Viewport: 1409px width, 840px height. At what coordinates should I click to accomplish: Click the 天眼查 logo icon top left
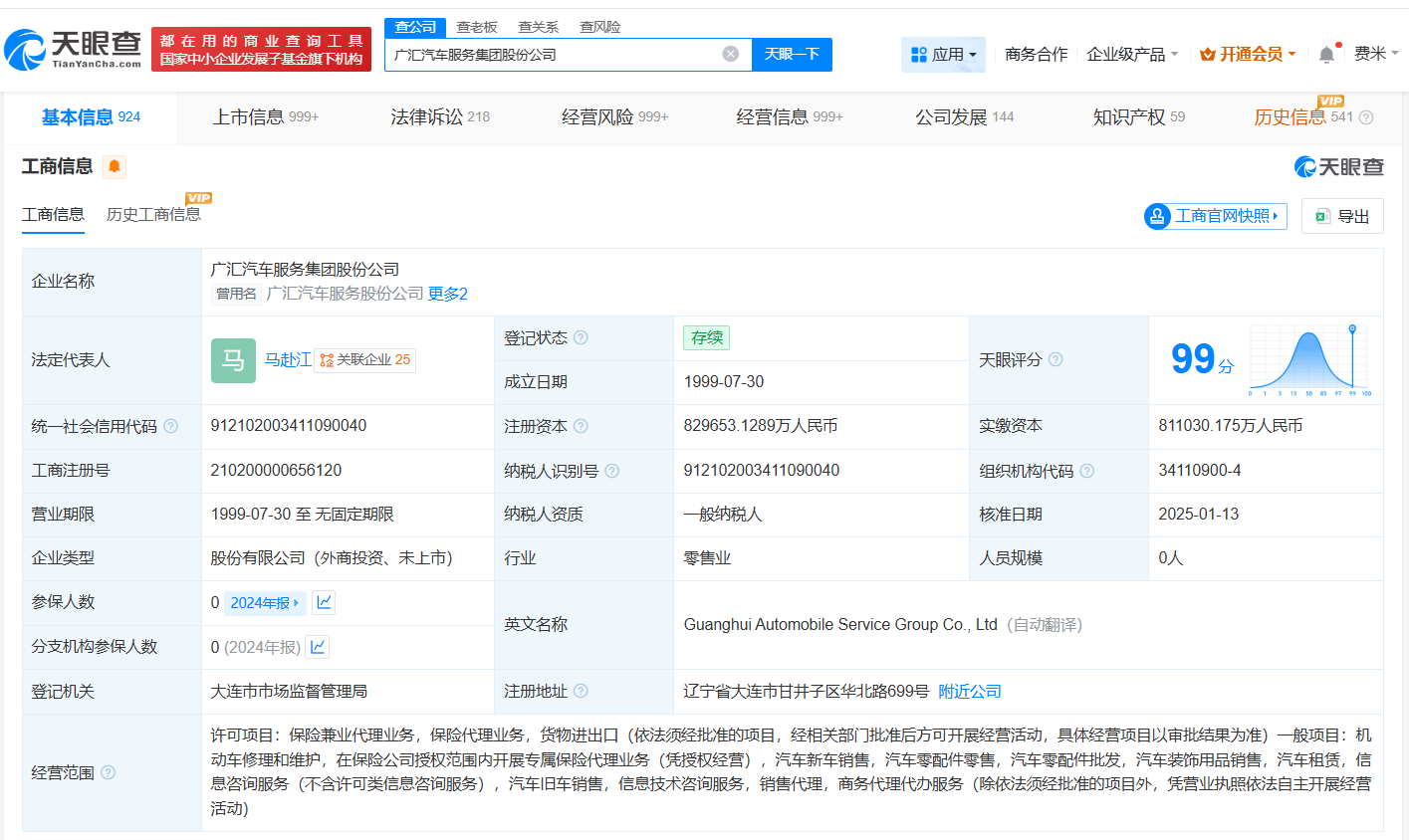(x=25, y=47)
